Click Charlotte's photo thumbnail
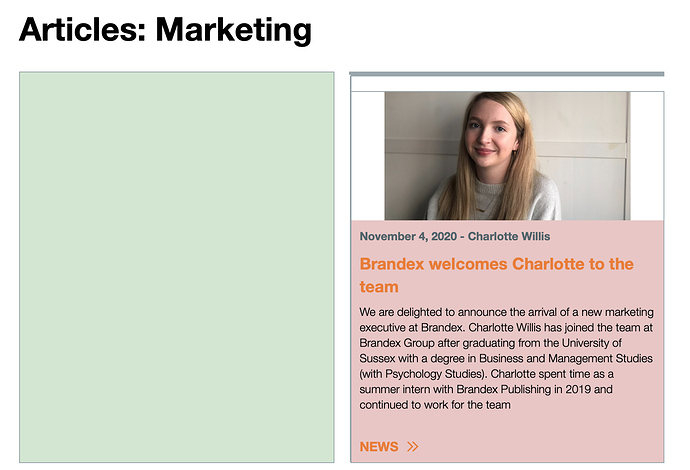 point(507,156)
